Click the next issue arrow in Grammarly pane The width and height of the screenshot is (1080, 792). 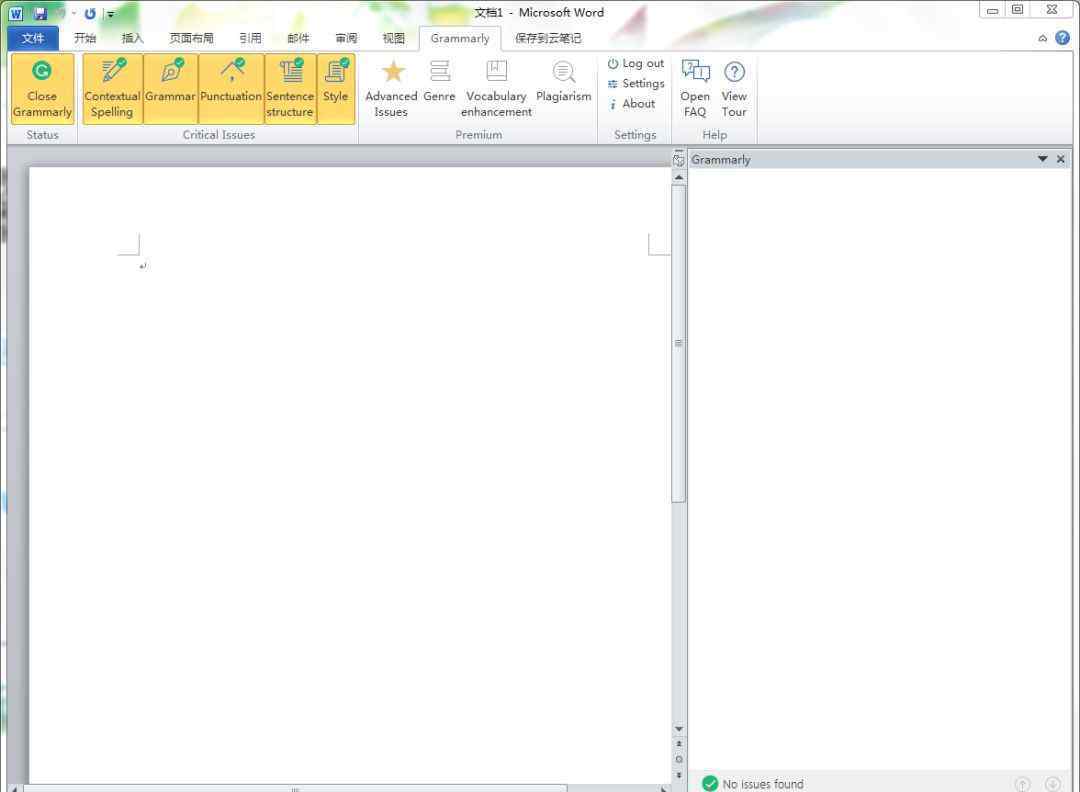point(1052,784)
